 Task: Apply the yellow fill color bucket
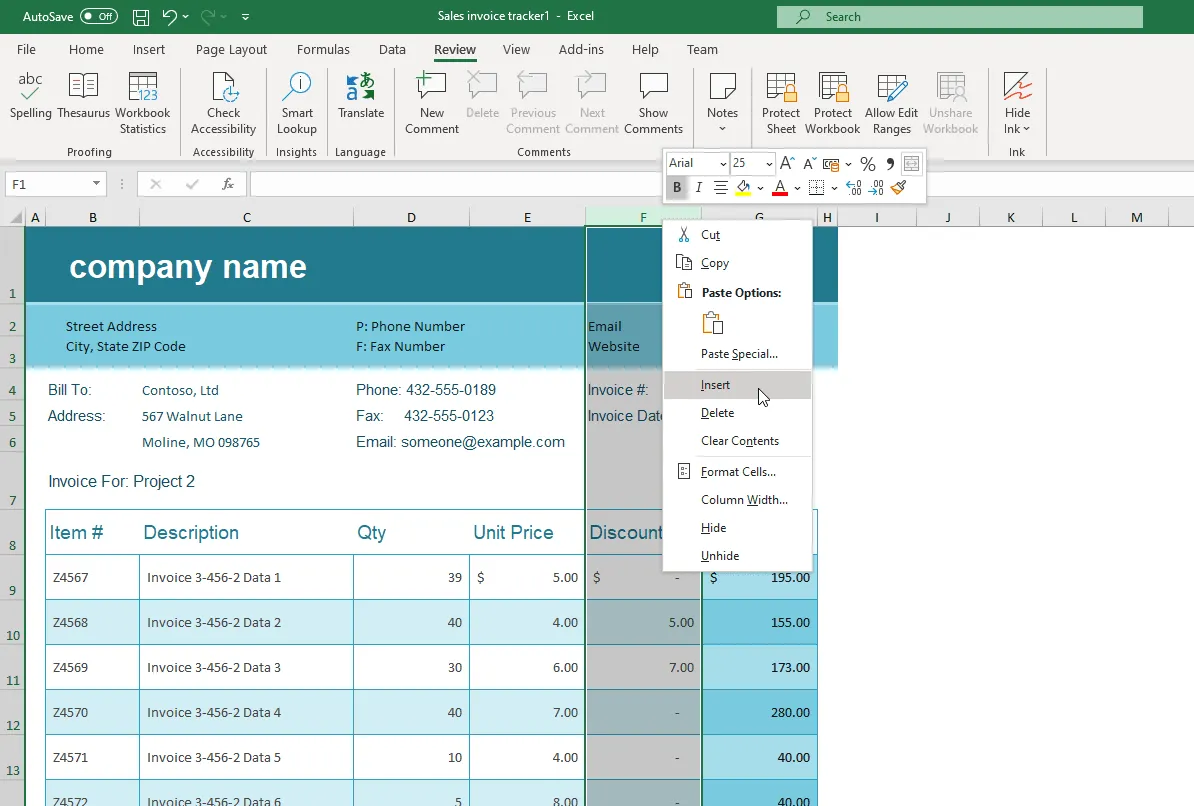(742, 188)
